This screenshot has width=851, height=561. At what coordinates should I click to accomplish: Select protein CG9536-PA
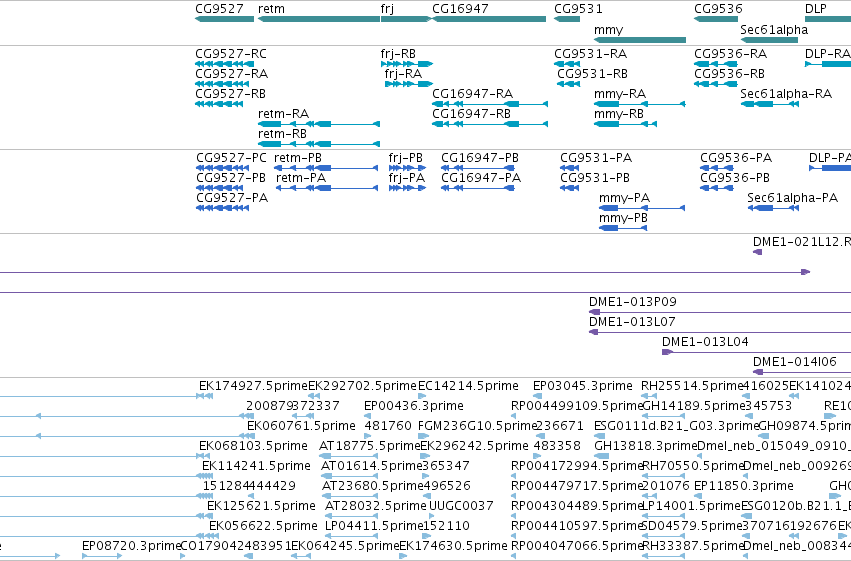[717, 168]
